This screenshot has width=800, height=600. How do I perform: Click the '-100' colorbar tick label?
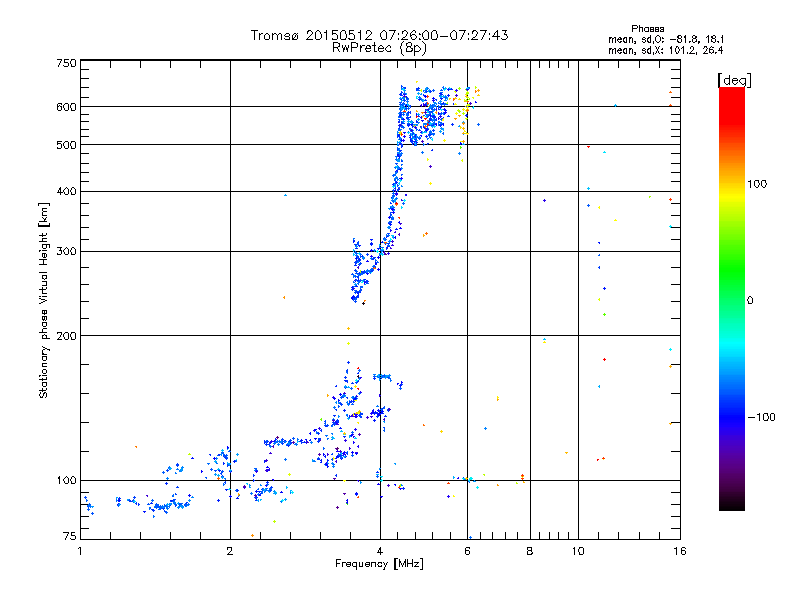click(762, 417)
